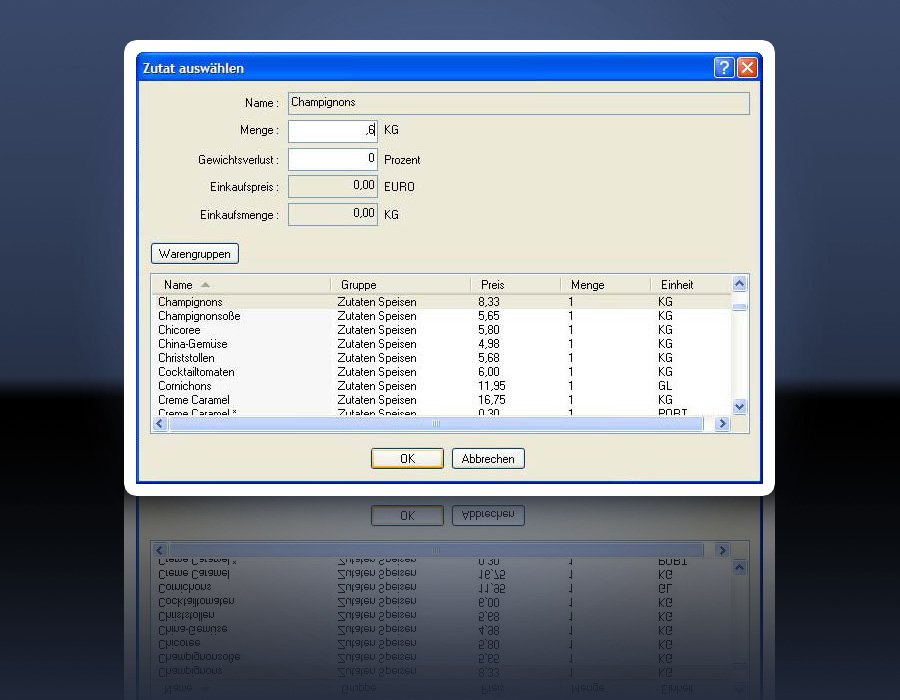900x700 pixels.
Task: Click price 4,98 in the China-Gemüse row
Action: 488,344
